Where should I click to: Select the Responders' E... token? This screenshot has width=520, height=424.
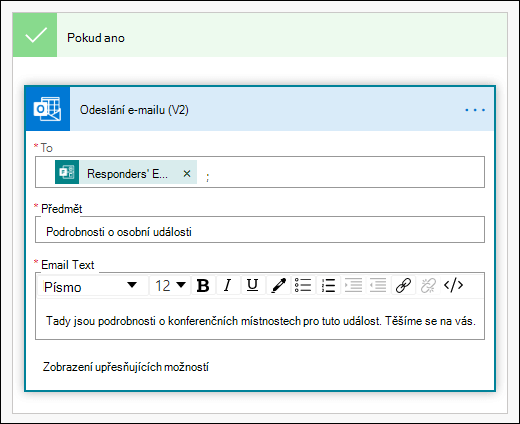click(126, 172)
